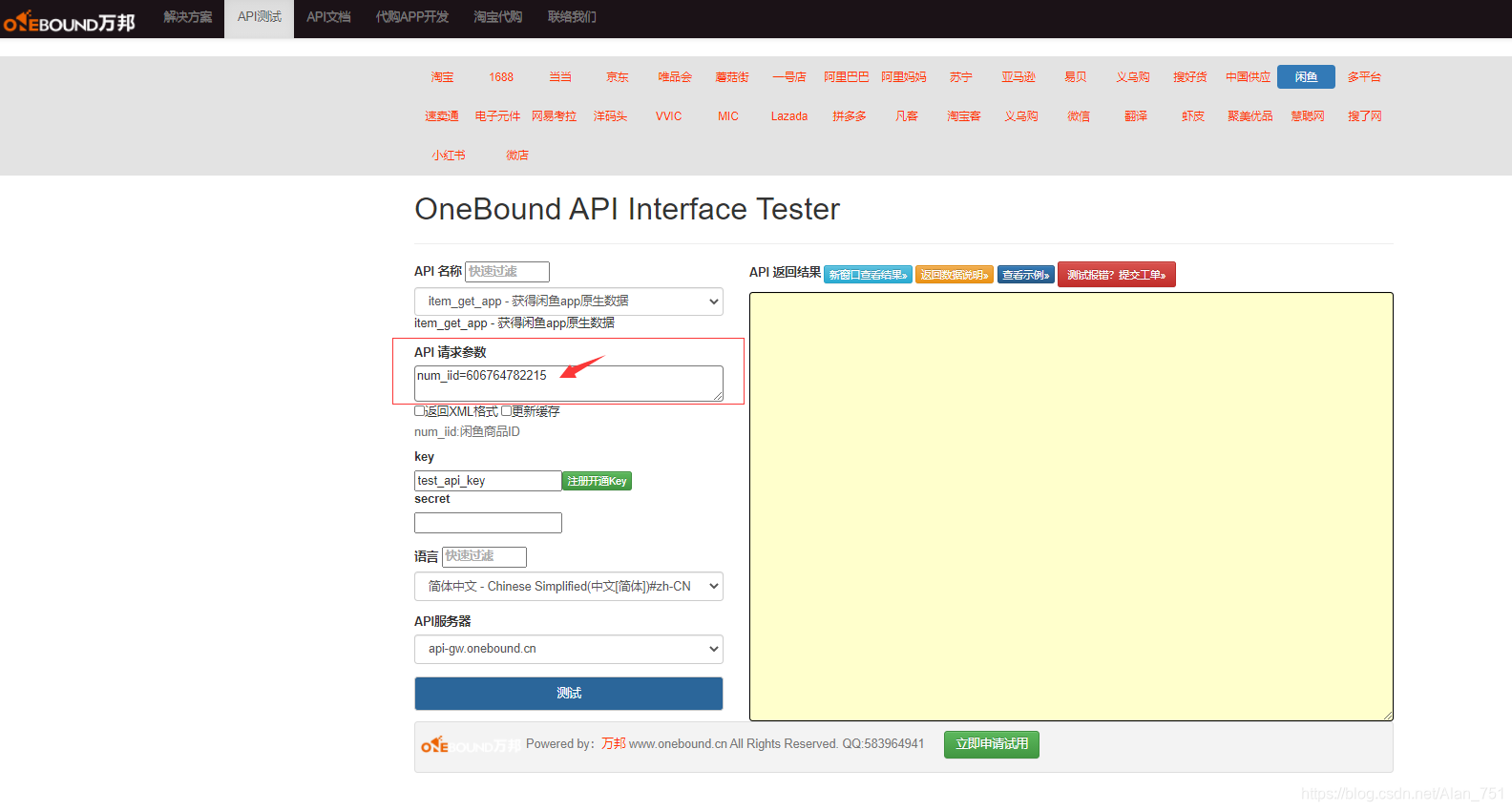Click the green 立即申请试用 button

tap(992, 744)
